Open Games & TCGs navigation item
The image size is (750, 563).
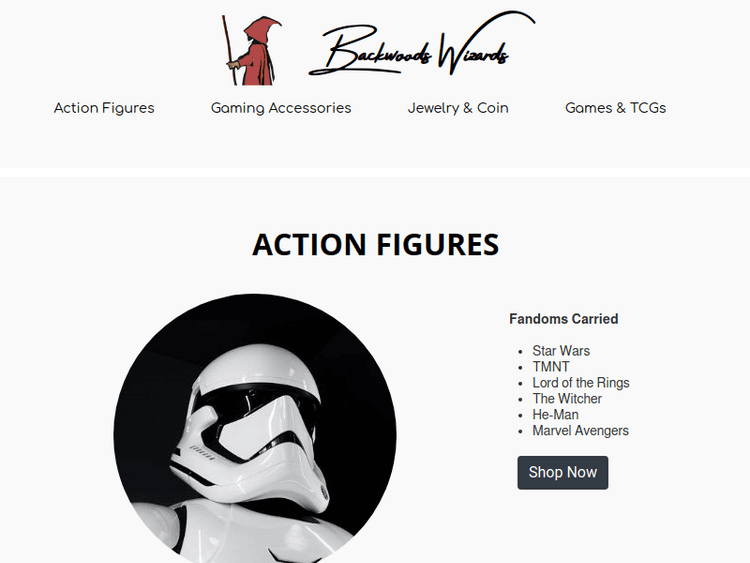coord(615,108)
